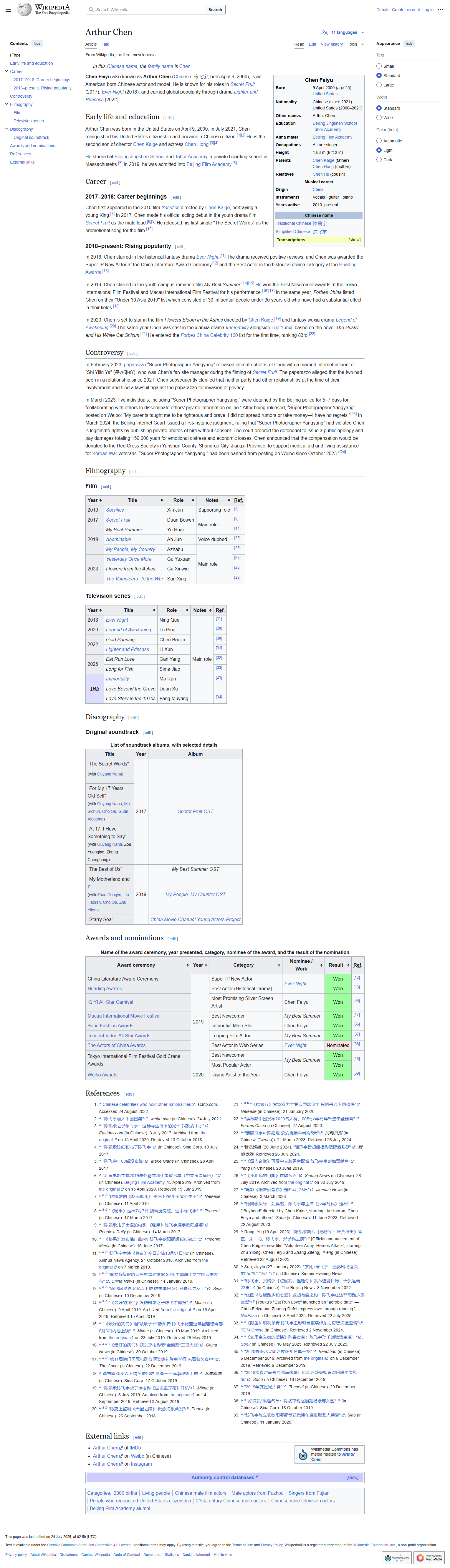Open the main menu hamburger icon
450x1568 pixels.
pyautogui.click(x=8, y=10)
